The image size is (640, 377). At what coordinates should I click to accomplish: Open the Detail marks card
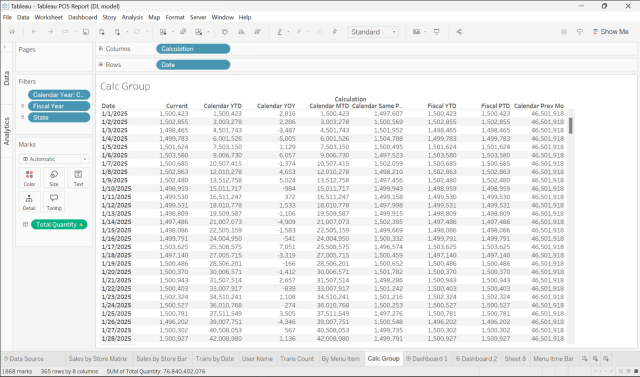pyautogui.click(x=29, y=202)
